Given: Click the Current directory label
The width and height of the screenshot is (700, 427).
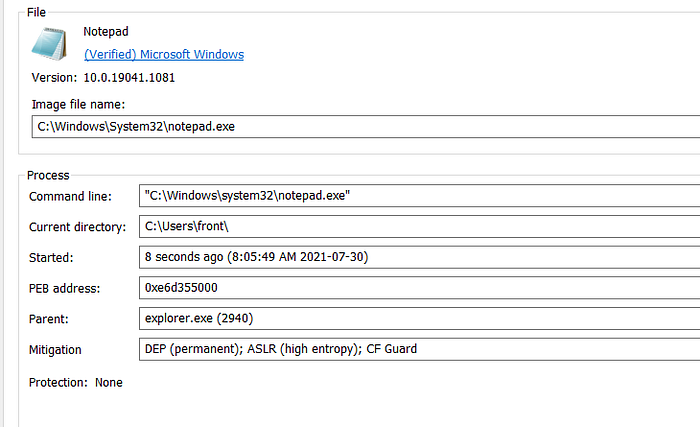Looking at the screenshot, I should [x=77, y=227].
